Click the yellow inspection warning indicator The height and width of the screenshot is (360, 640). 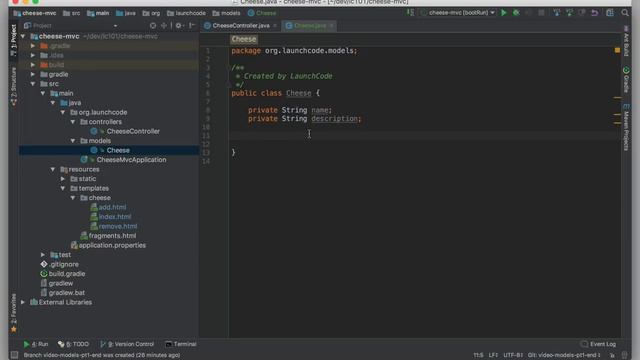point(617,50)
